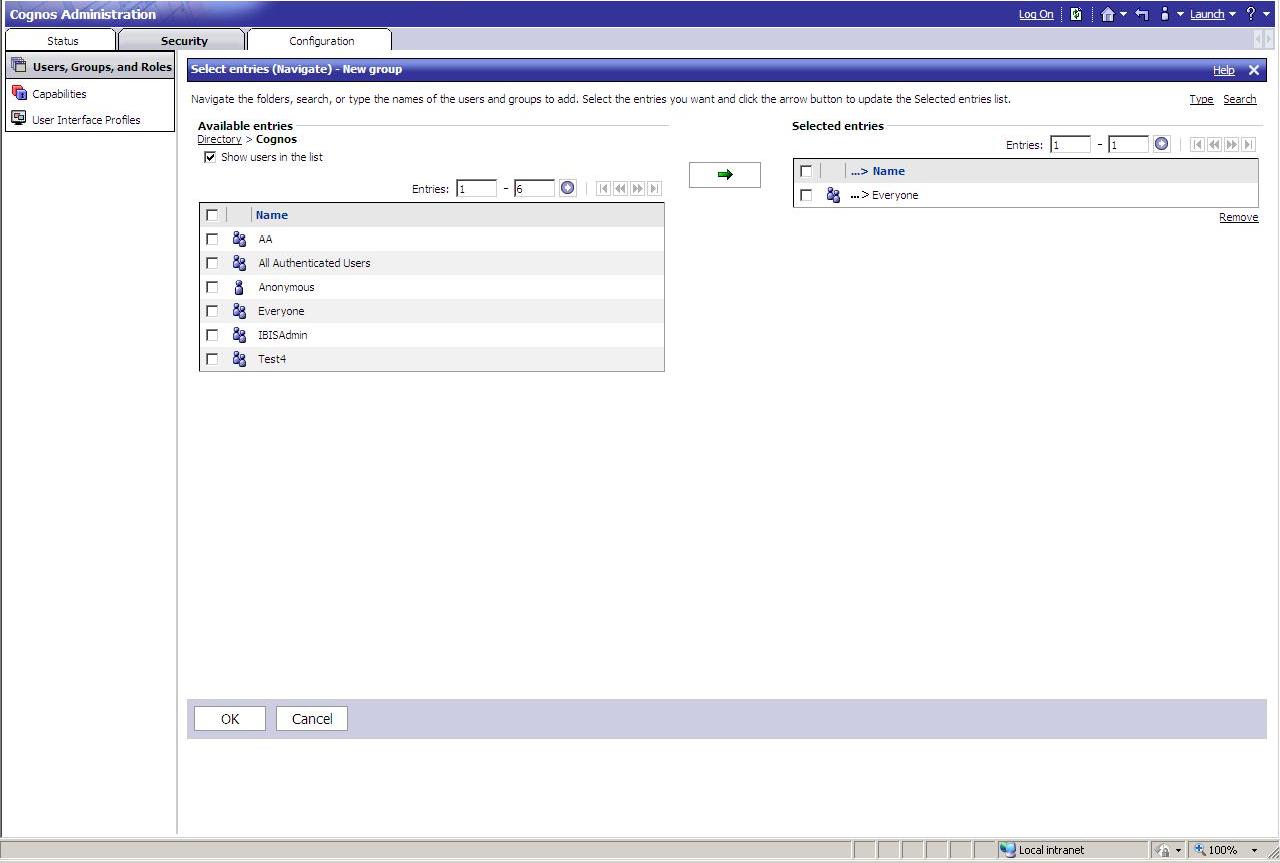The width and height of the screenshot is (1280, 863).
Task: Click the green arrow to add selected entries
Action: pyautogui.click(x=724, y=174)
